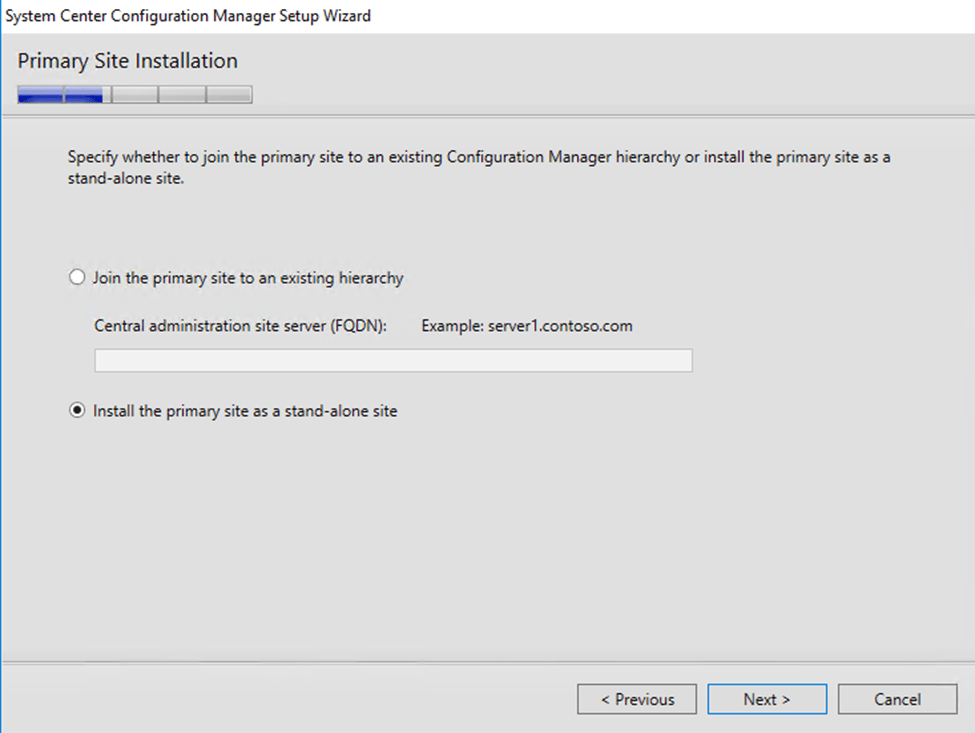This screenshot has height=733, width=975.
Task: Click the Primary Site Installation heading
Action: click(x=127, y=61)
